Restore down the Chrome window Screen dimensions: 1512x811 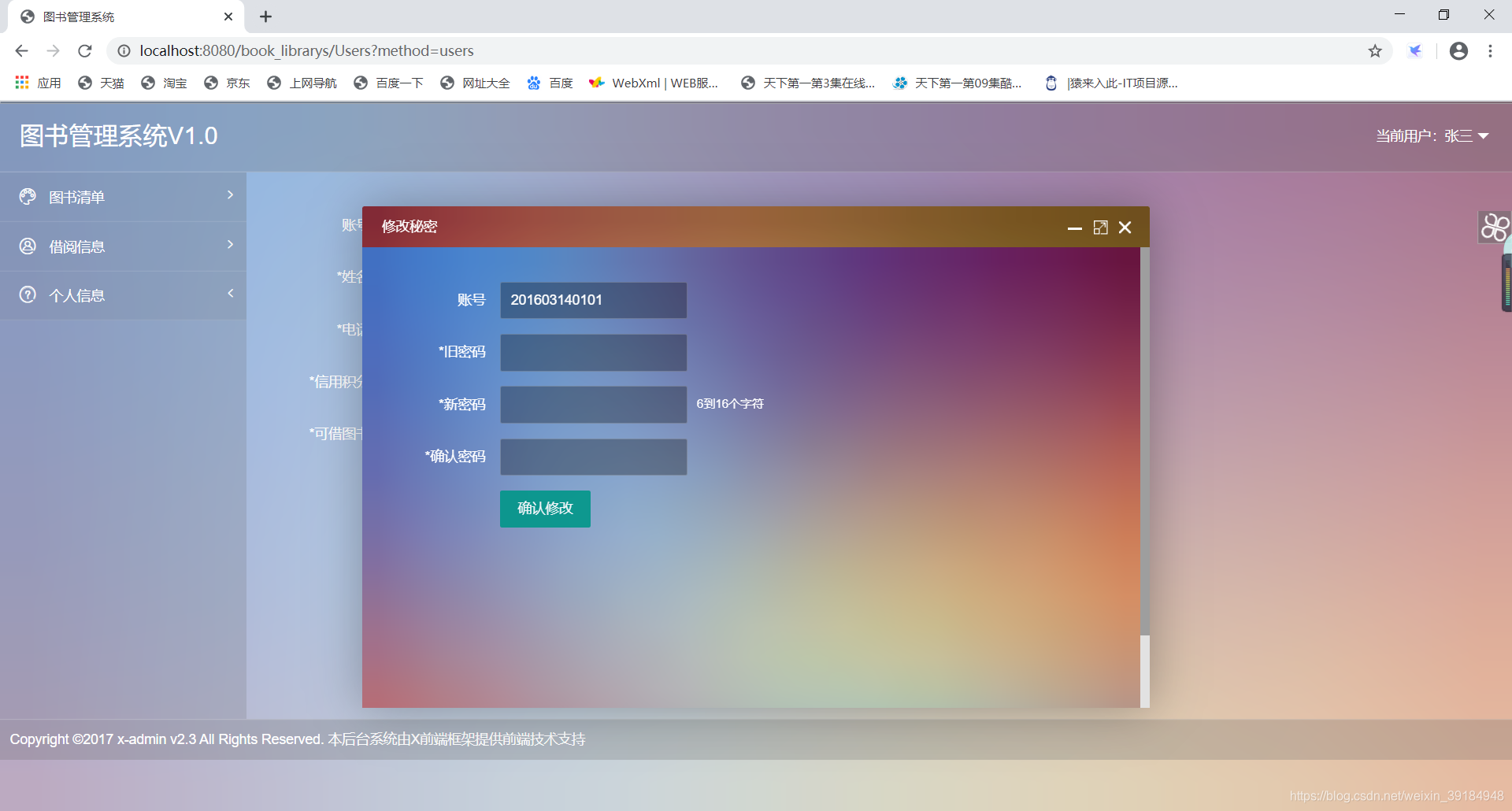click(1443, 14)
